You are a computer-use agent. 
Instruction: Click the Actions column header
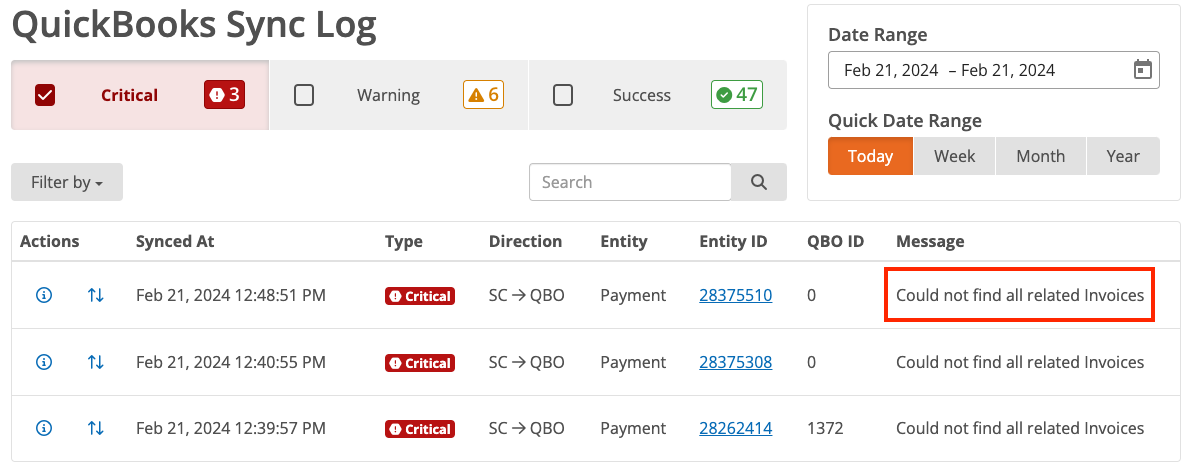49,242
